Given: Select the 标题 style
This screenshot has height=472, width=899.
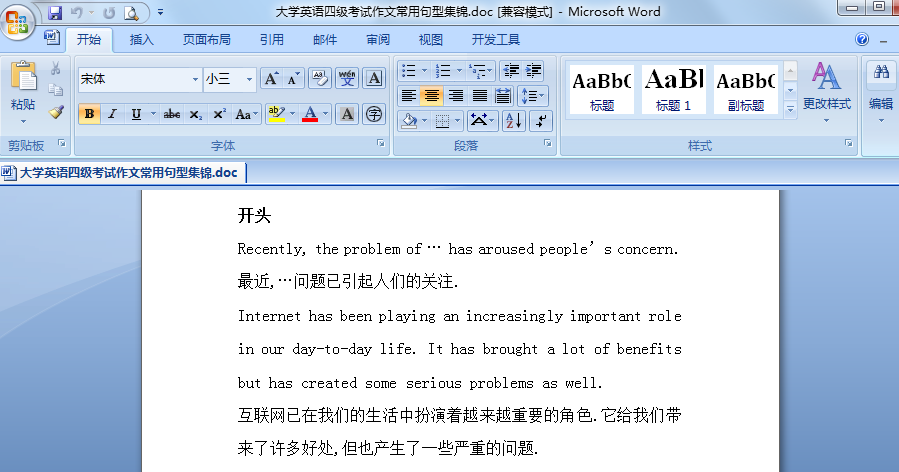Looking at the screenshot, I should [602, 89].
